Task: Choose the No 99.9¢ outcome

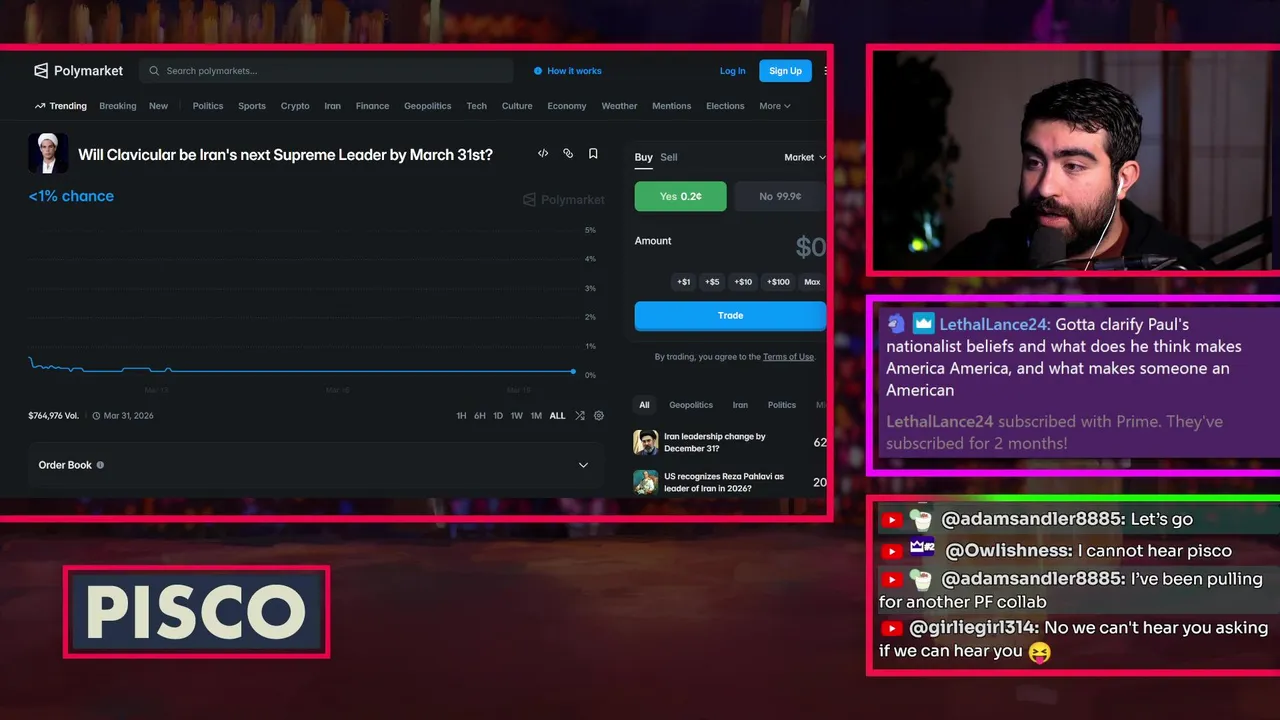Action: pyautogui.click(x=780, y=196)
